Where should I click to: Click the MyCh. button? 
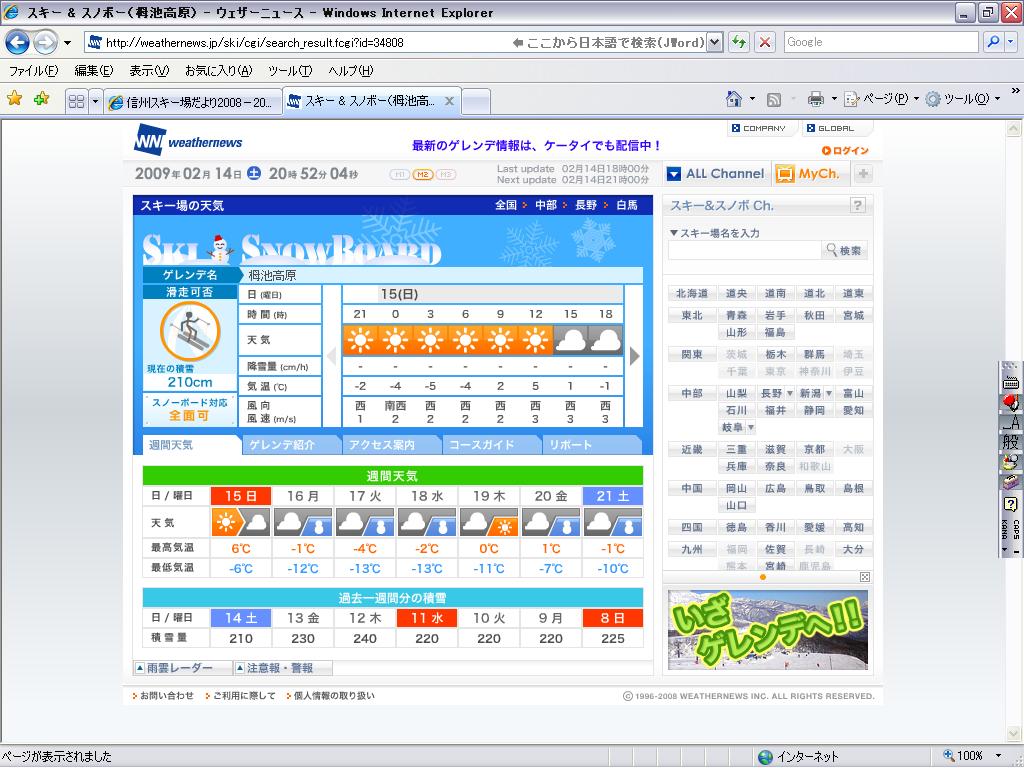[x=808, y=174]
